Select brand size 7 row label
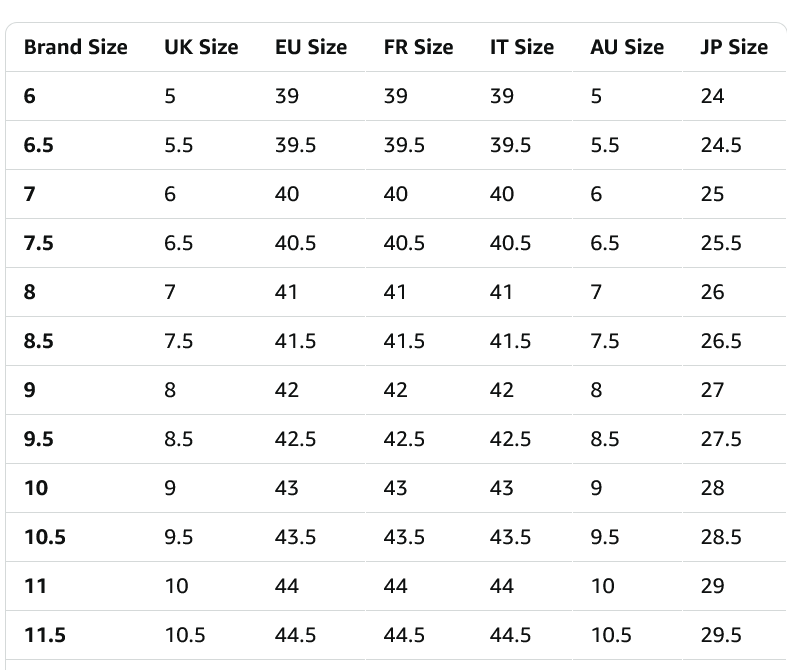This screenshot has height=670, width=798. click(x=30, y=194)
